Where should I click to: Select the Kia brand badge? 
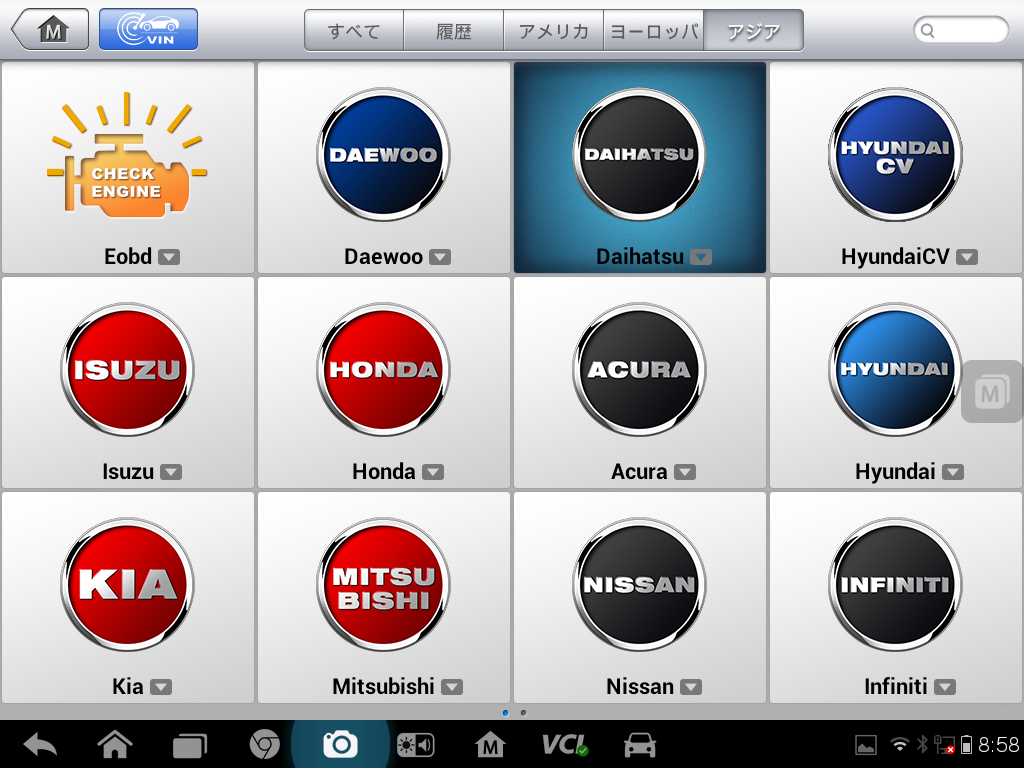point(127,584)
